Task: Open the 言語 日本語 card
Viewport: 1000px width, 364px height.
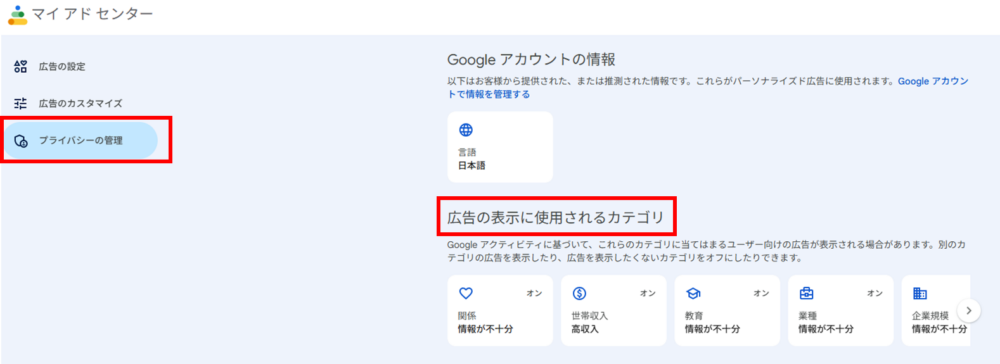Action: 500,147
